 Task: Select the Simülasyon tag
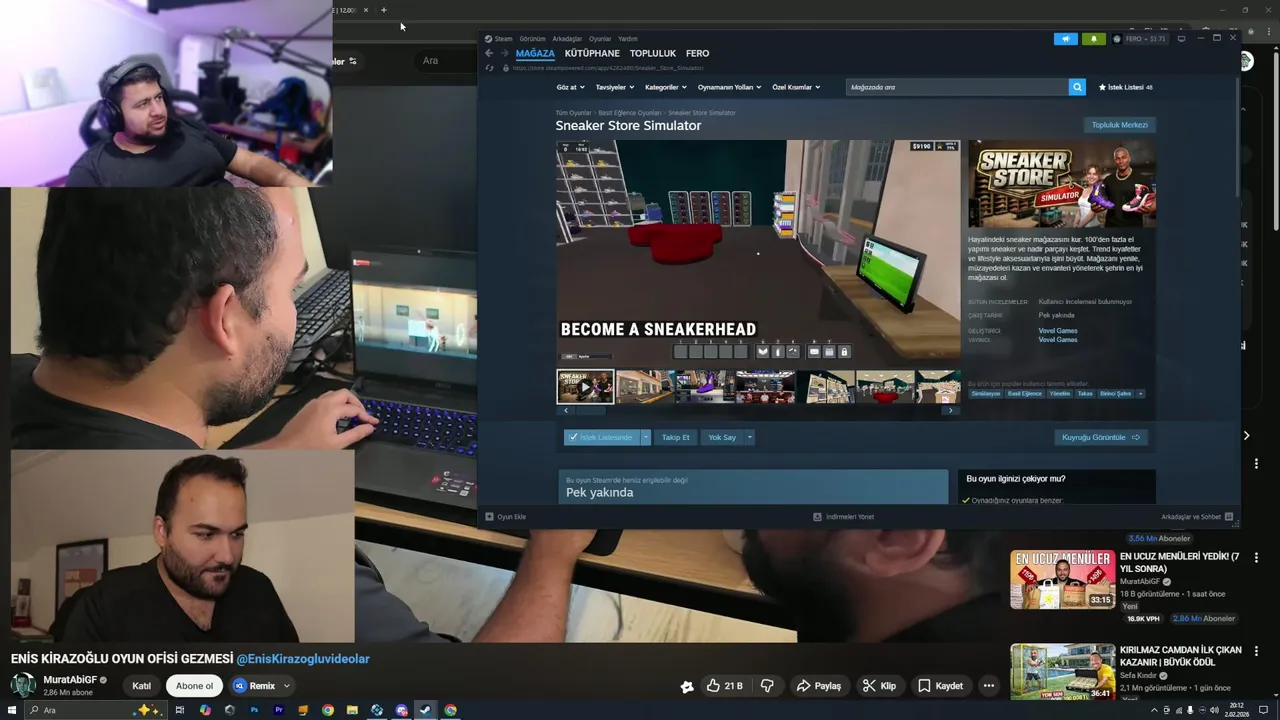coord(985,394)
